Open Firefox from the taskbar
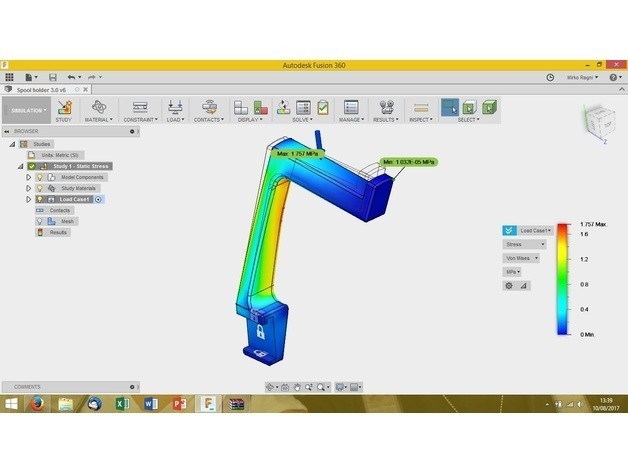Viewport: 628px width, 472px height. 37,404
